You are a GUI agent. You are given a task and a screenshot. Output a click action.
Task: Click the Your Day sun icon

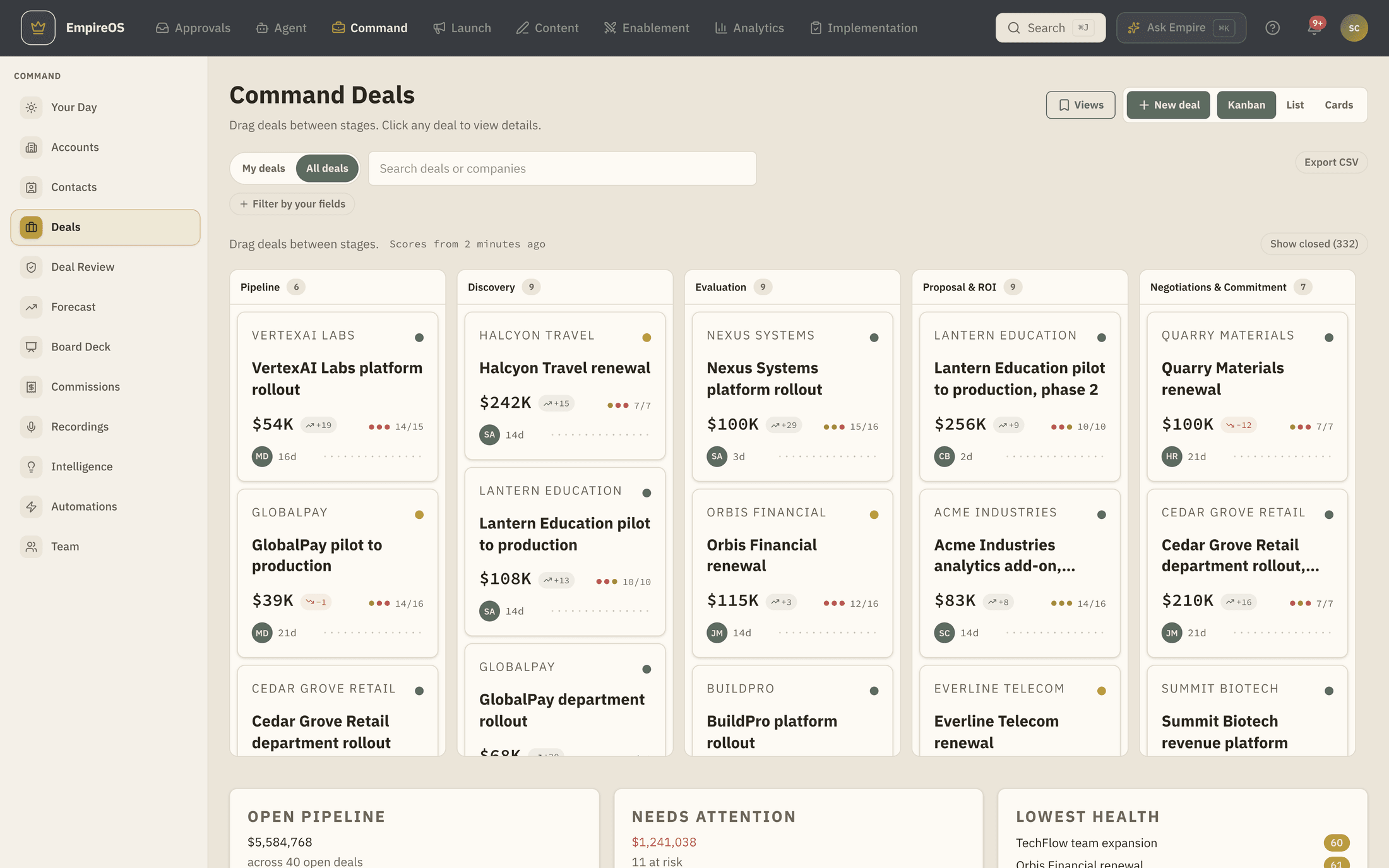point(31,107)
